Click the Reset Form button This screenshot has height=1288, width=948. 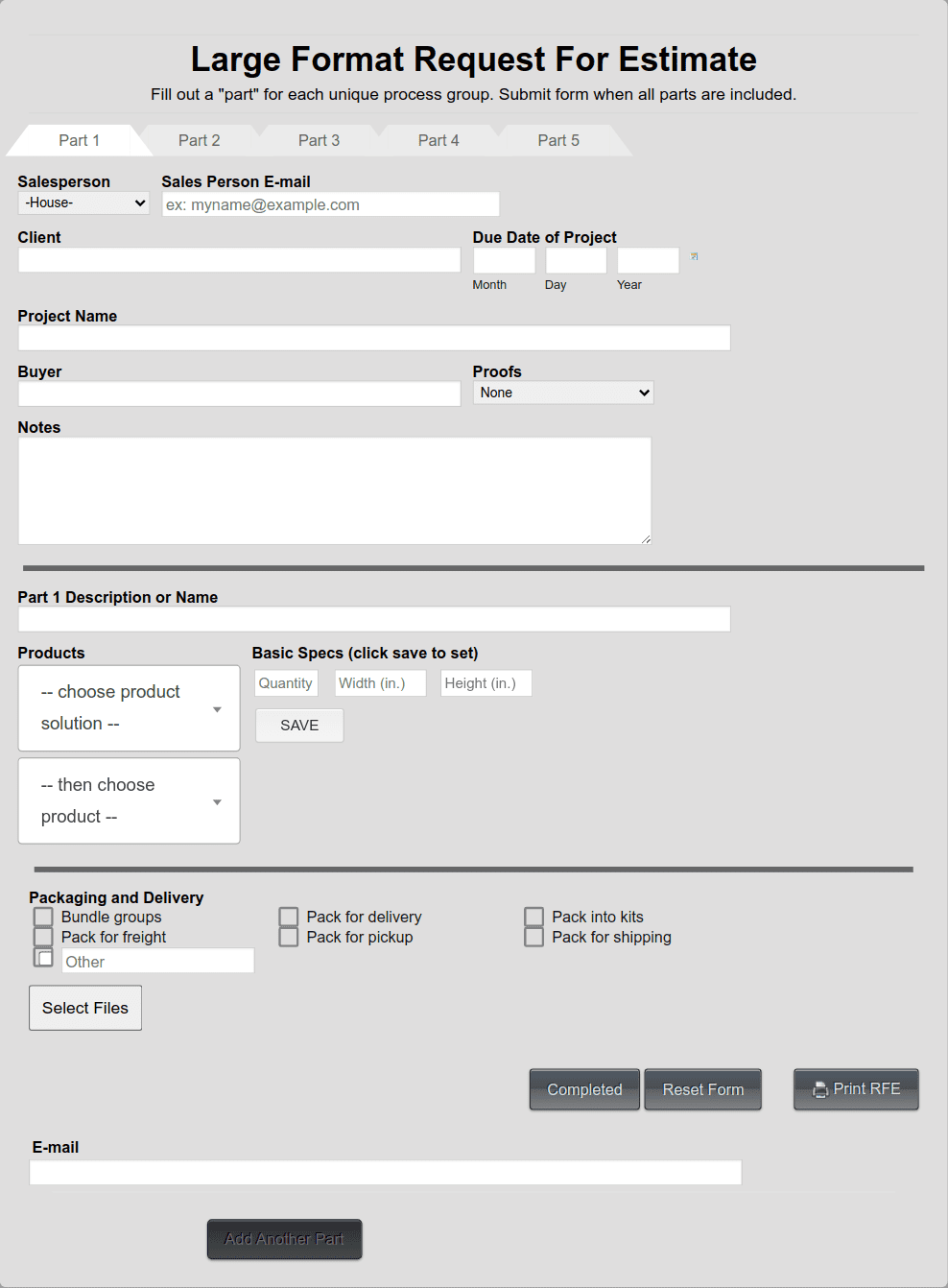[702, 1089]
